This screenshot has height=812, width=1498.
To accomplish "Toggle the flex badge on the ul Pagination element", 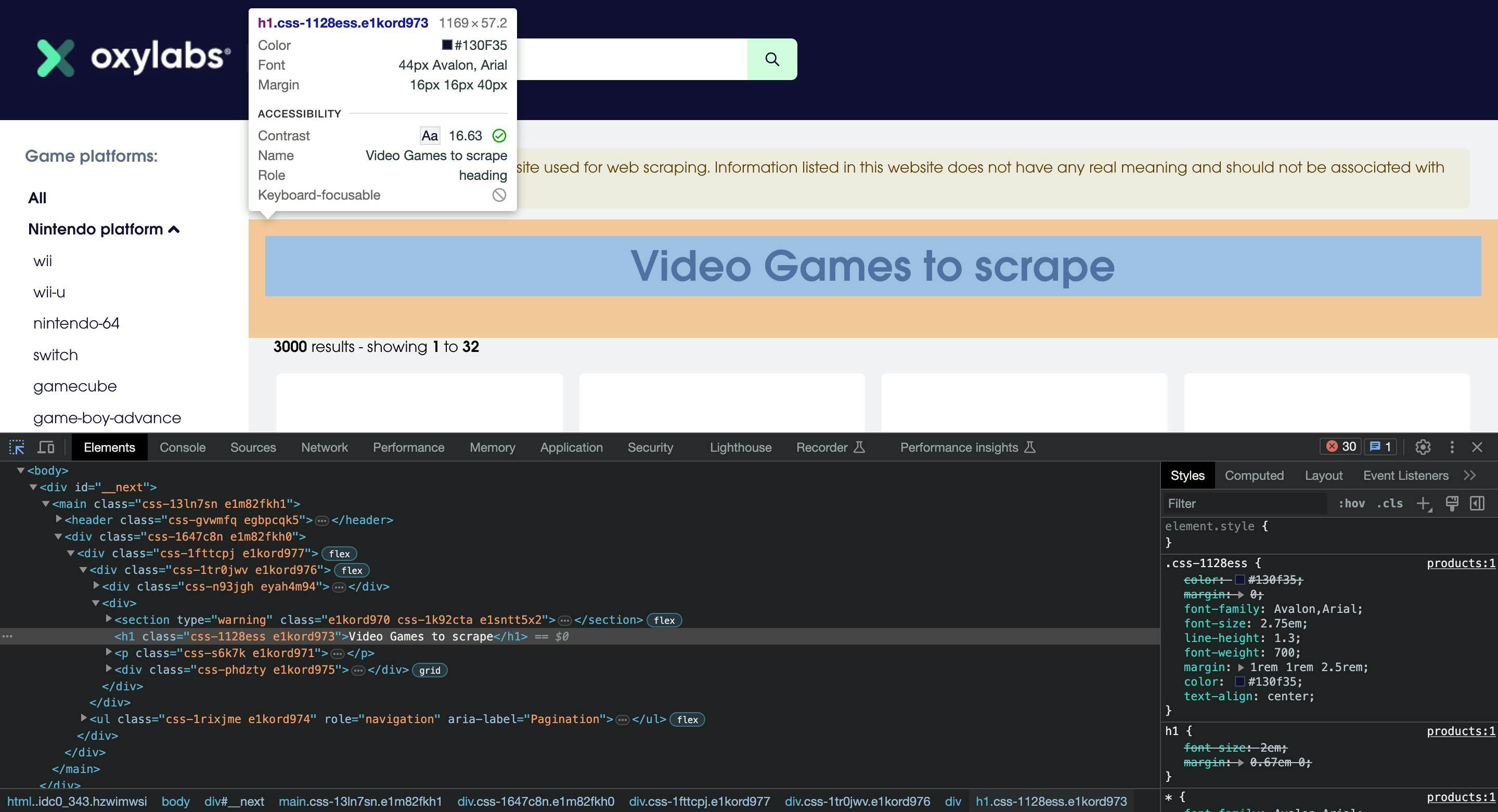I will coord(687,719).
